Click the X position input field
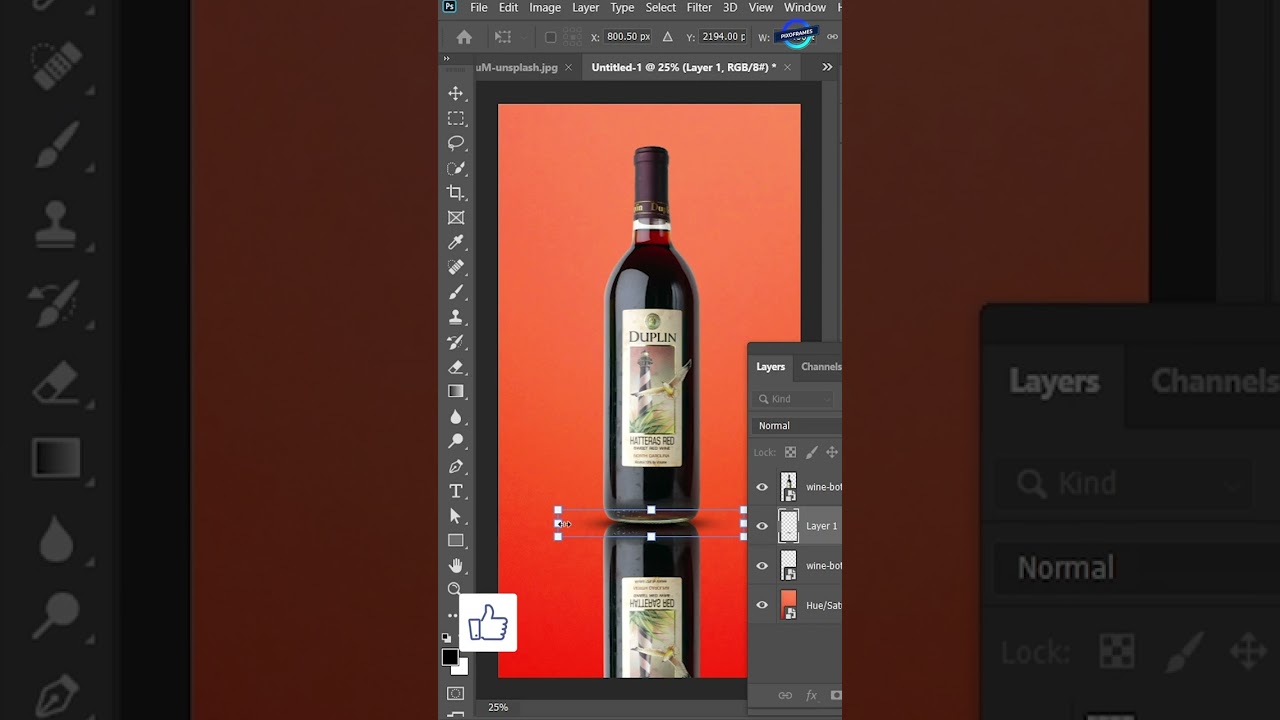The height and width of the screenshot is (720, 1280). [x=628, y=37]
